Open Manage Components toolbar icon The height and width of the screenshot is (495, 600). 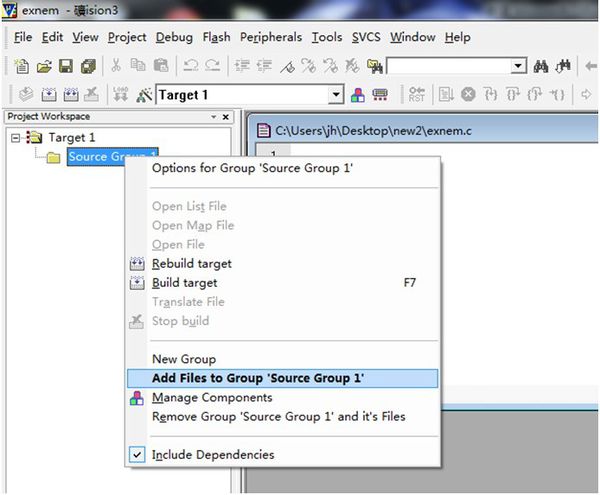[358, 95]
